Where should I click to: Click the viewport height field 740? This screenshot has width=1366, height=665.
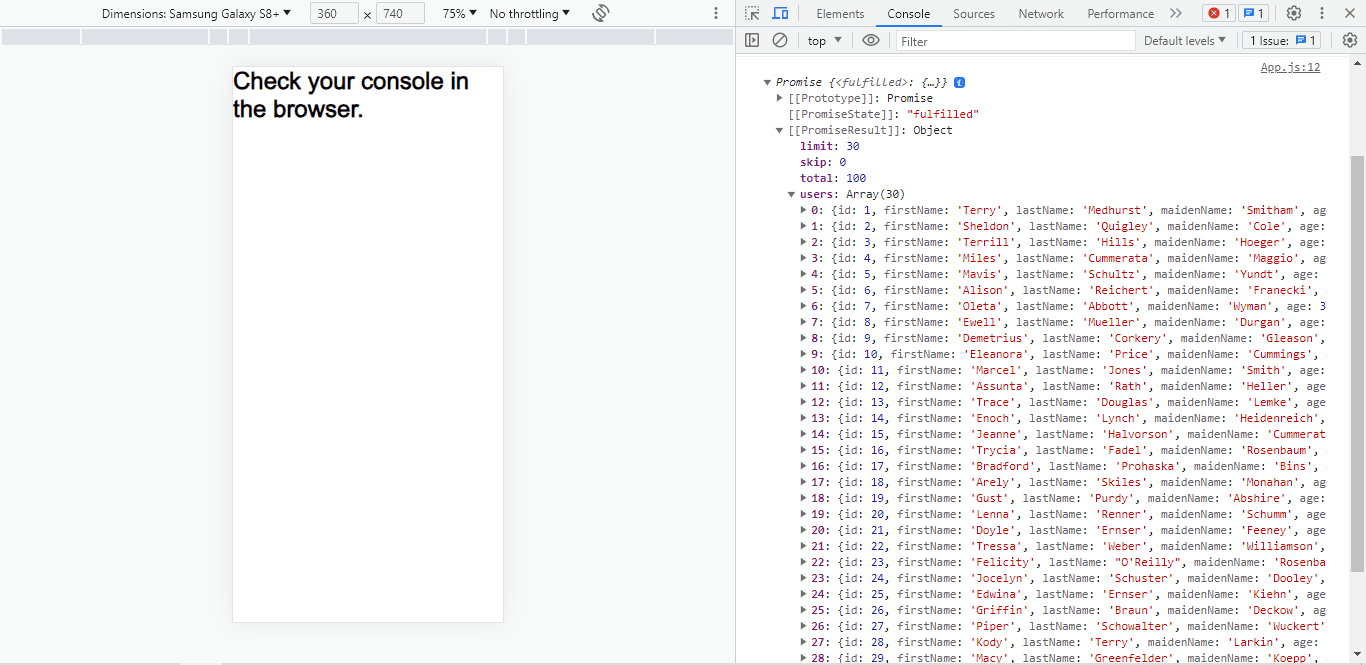[400, 14]
